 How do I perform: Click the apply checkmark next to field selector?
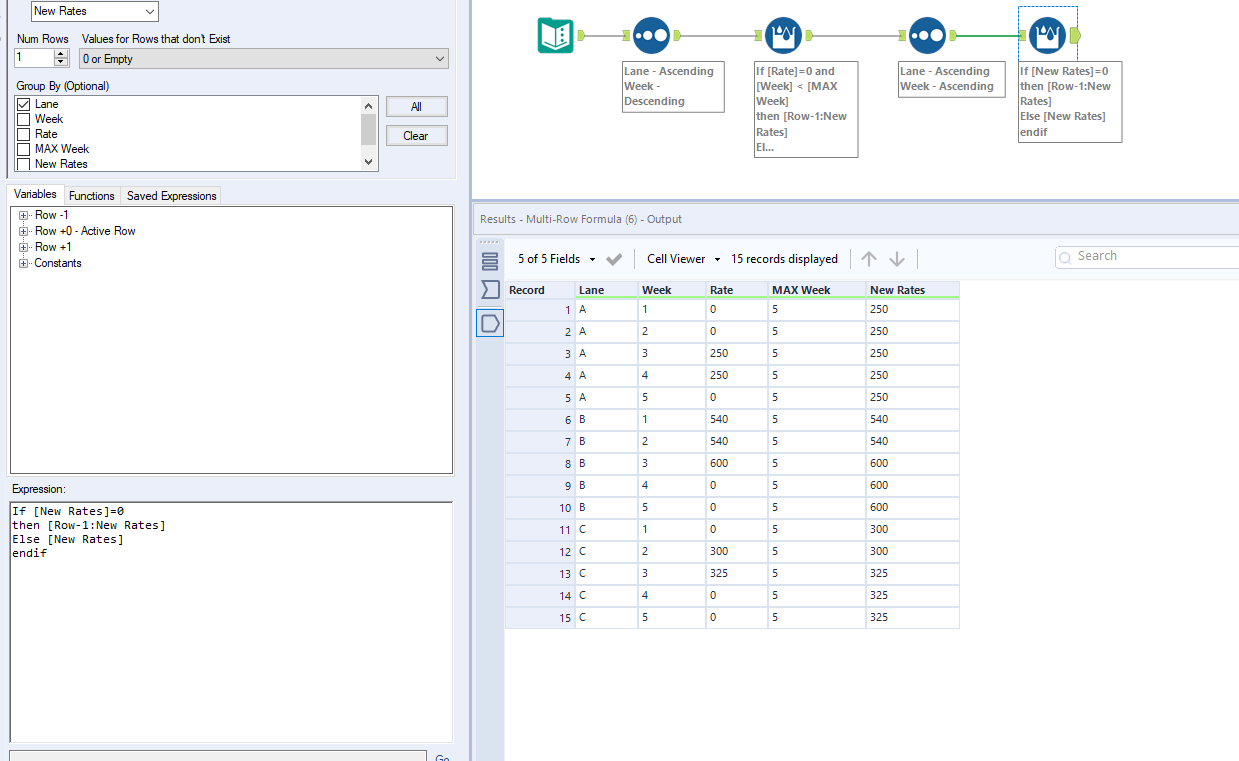click(614, 258)
